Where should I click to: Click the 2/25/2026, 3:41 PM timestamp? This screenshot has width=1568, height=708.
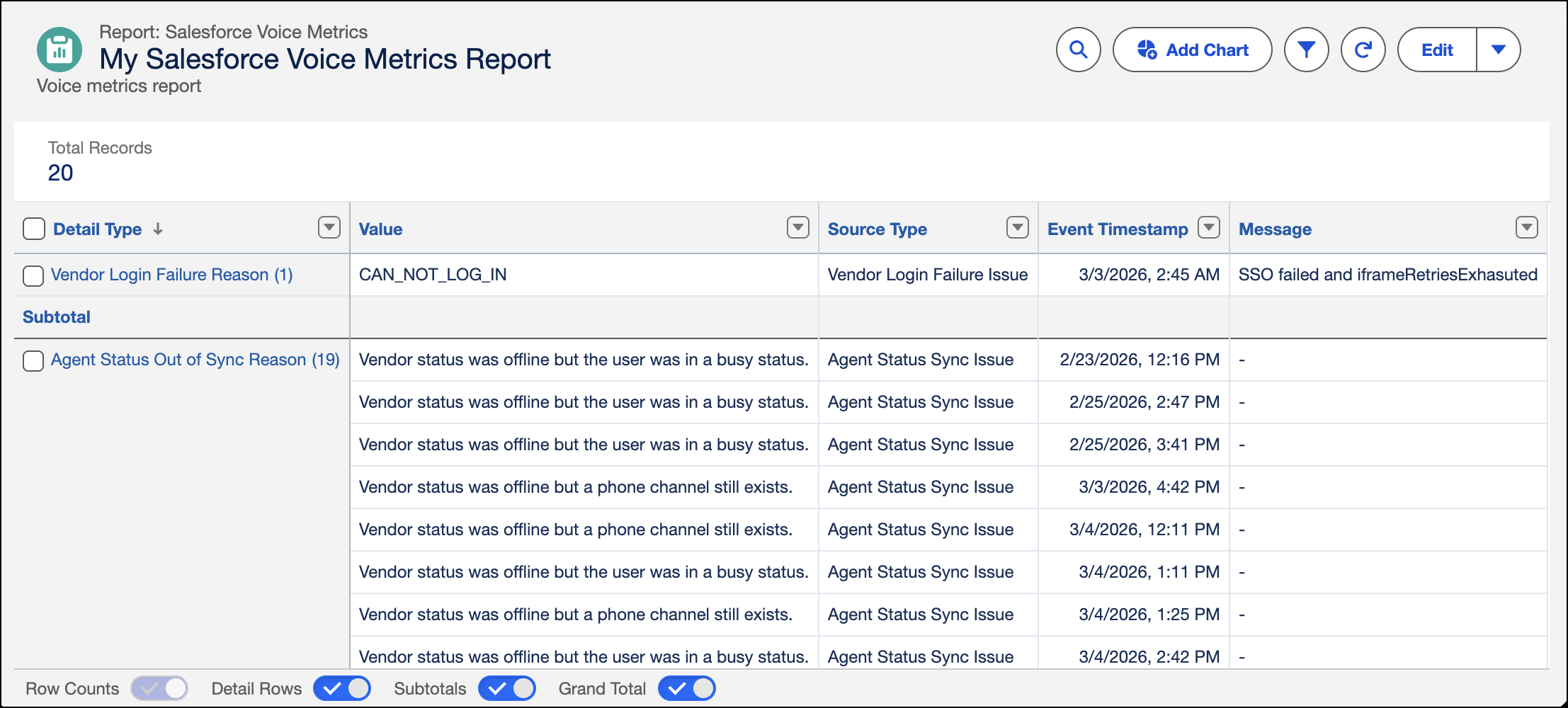coord(1144,445)
